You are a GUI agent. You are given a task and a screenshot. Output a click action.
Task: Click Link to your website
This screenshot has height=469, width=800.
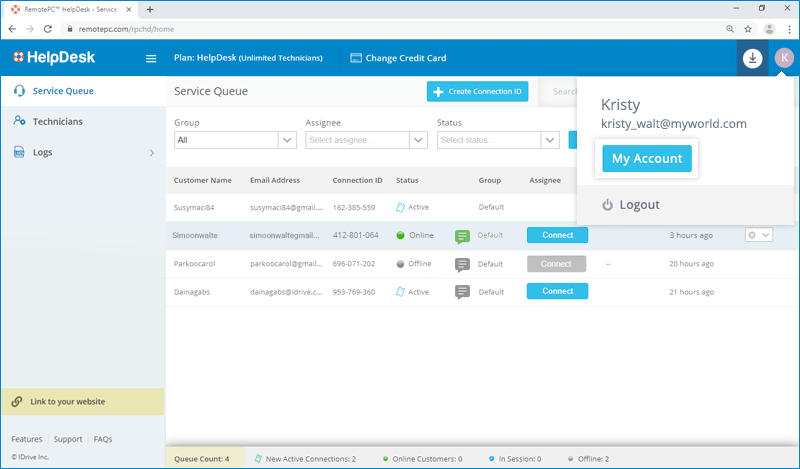pyautogui.click(x=67, y=402)
